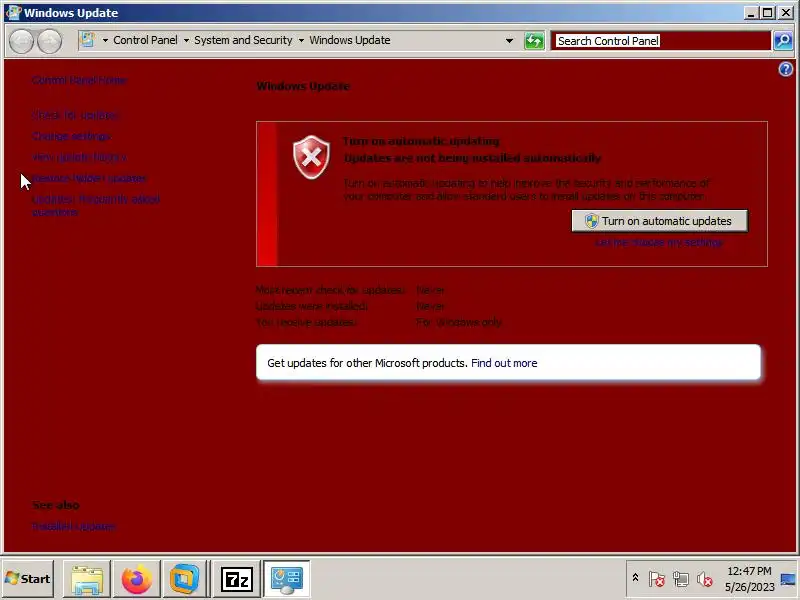Click Turn on automatic updates button
This screenshot has height=600, width=800.
[659, 221]
